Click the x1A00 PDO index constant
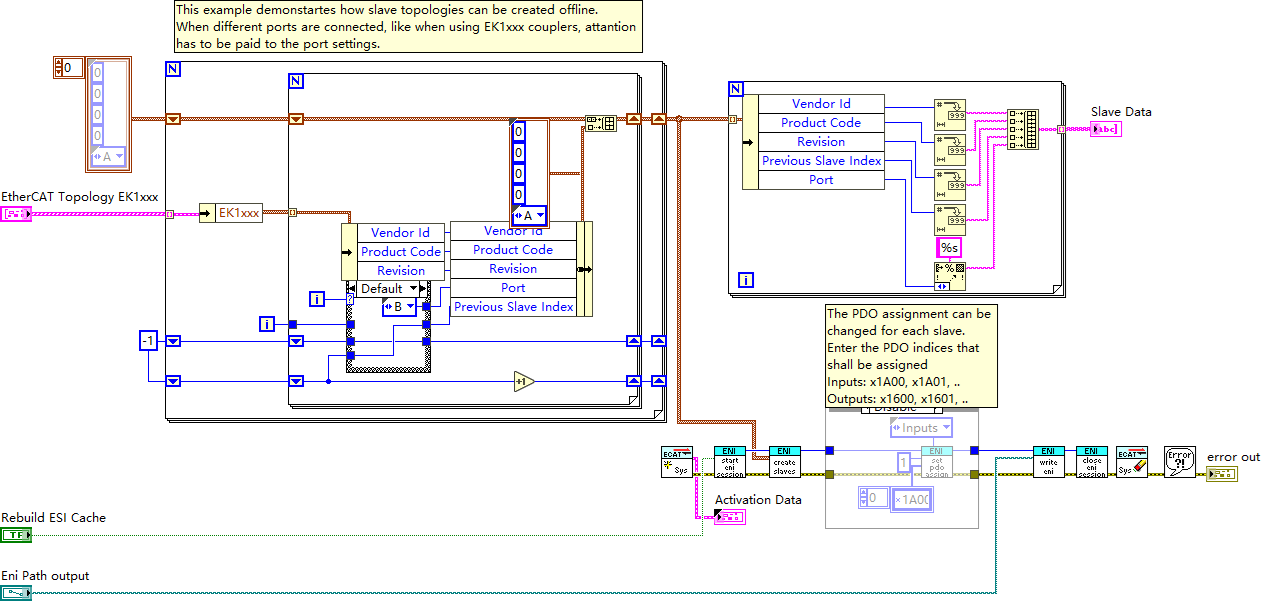 (x=912, y=499)
